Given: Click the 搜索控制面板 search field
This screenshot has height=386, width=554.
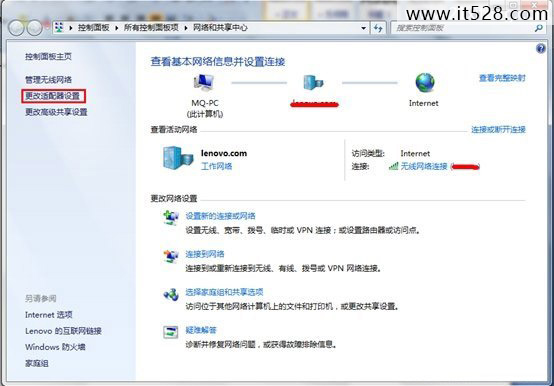Looking at the screenshot, I should 463,28.
